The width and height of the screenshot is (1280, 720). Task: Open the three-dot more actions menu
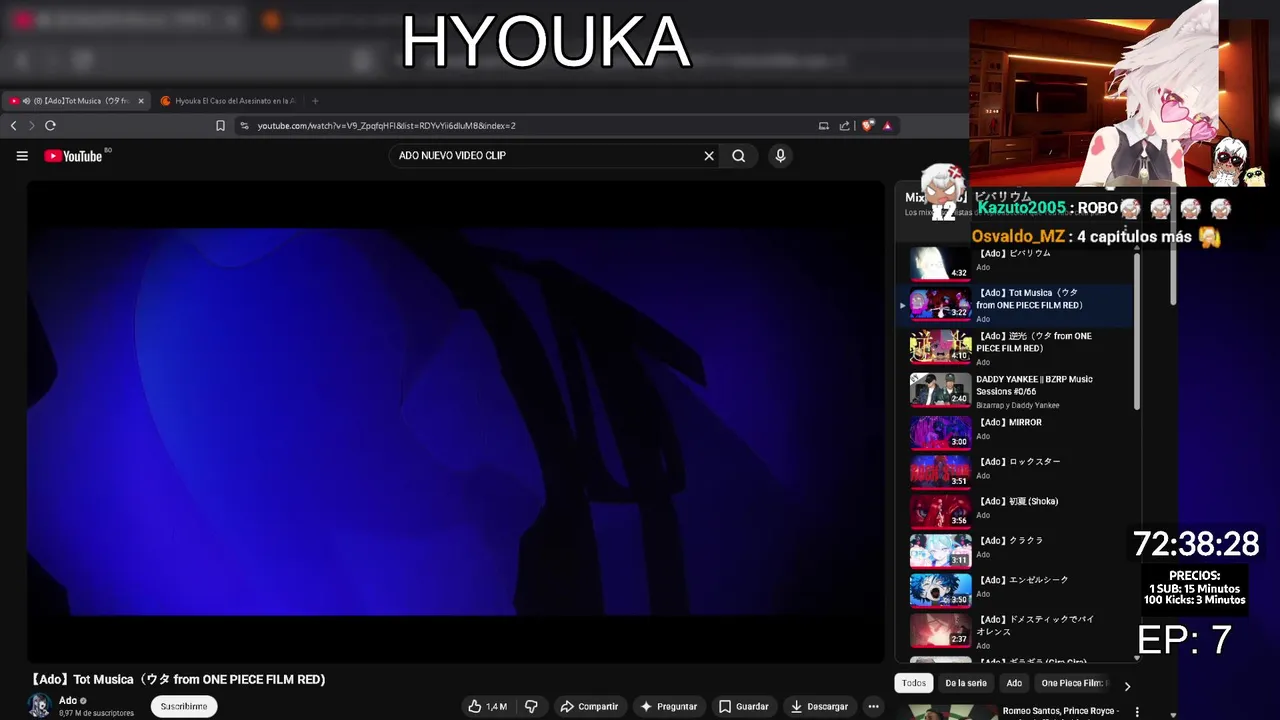[873, 706]
